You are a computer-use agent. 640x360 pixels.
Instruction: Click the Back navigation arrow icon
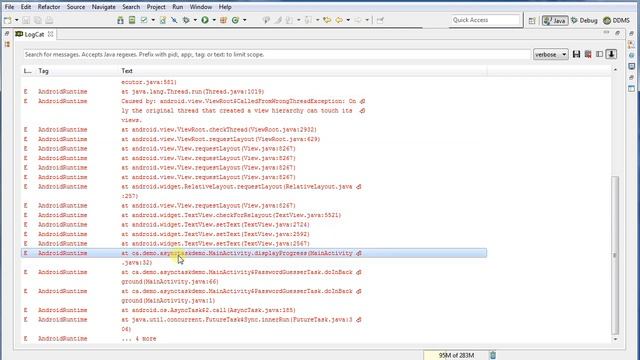(x=339, y=20)
